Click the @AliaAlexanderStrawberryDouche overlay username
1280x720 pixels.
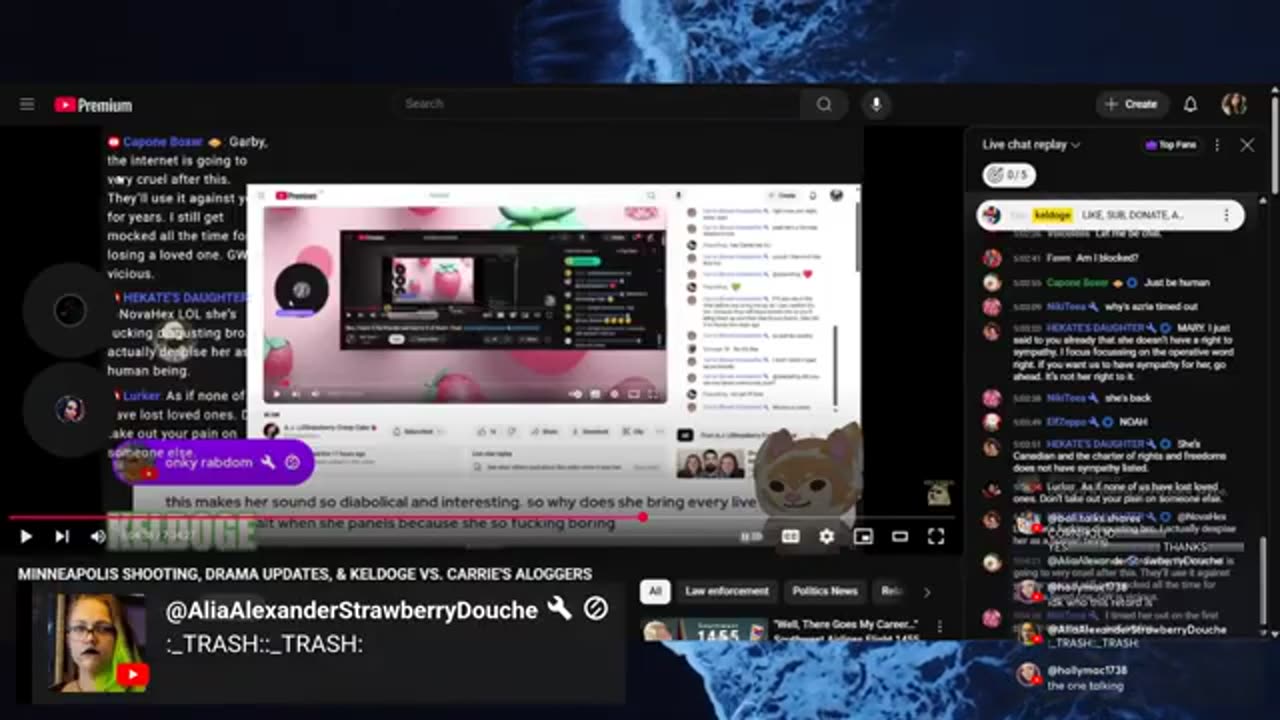click(x=352, y=610)
